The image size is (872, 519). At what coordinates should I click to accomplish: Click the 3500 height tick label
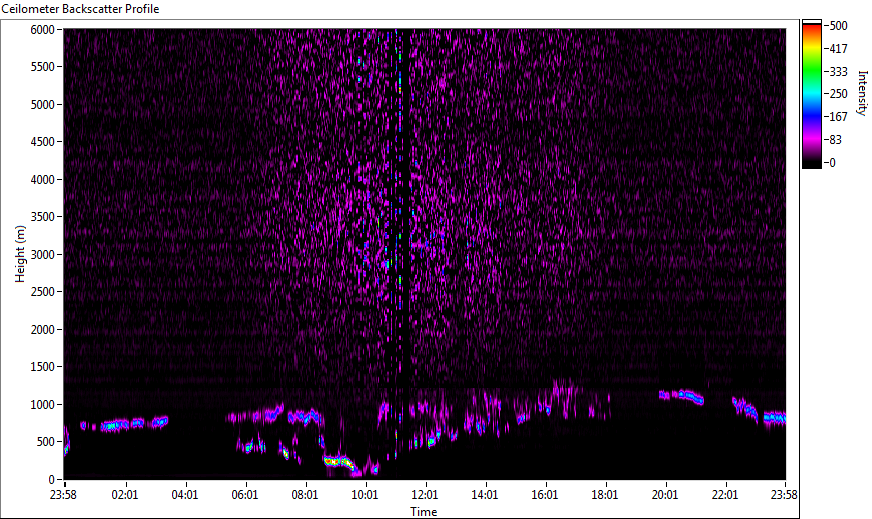point(42,217)
